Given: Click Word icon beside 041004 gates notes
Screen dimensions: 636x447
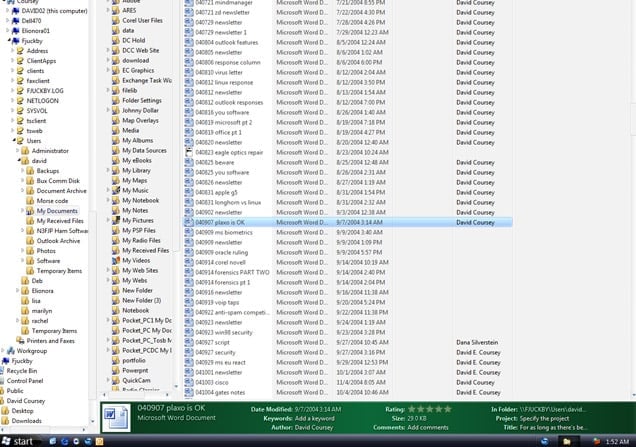Looking at the screenshot, I should 189,392.
